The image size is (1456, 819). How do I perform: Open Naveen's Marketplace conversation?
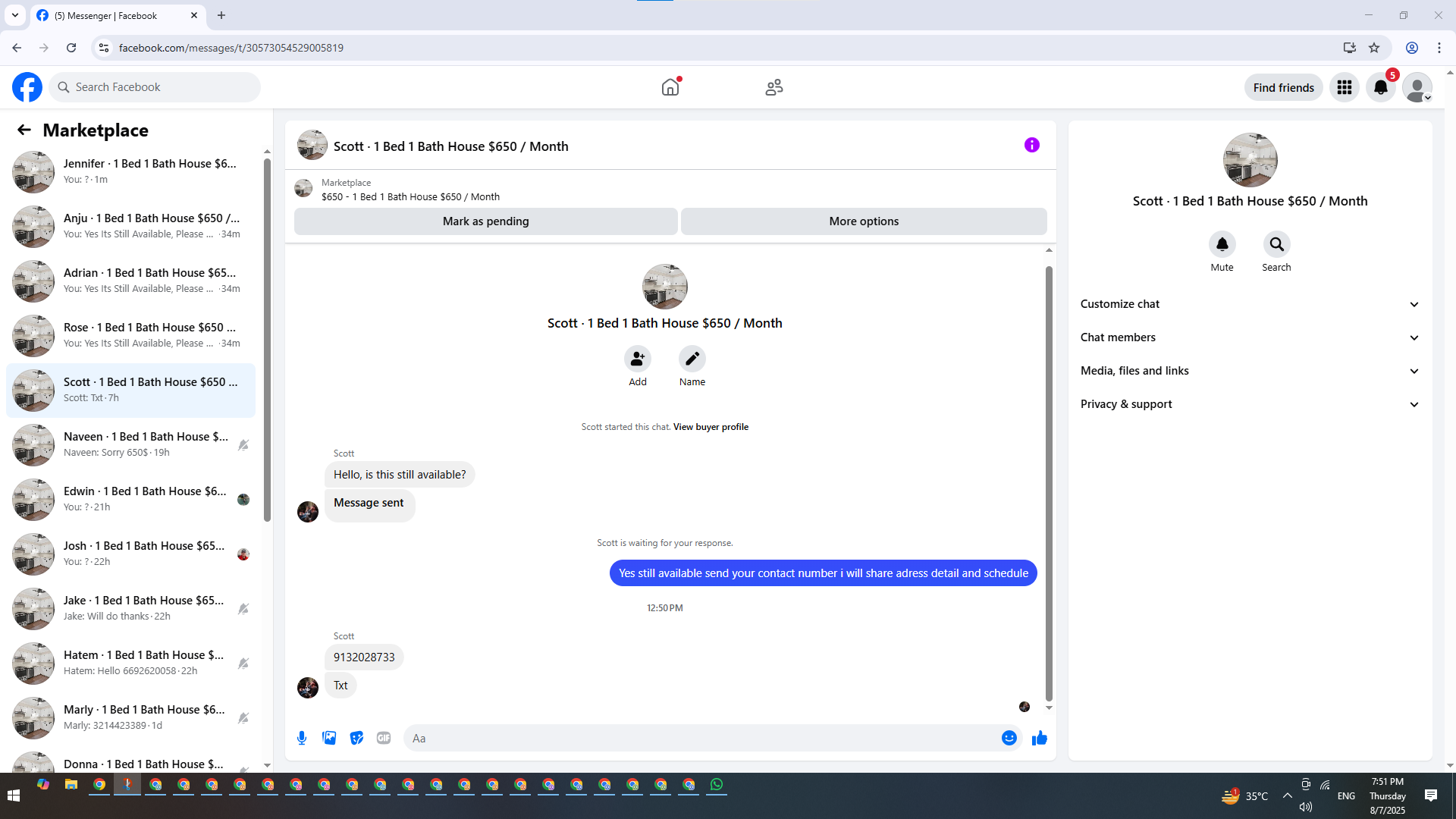131,444
